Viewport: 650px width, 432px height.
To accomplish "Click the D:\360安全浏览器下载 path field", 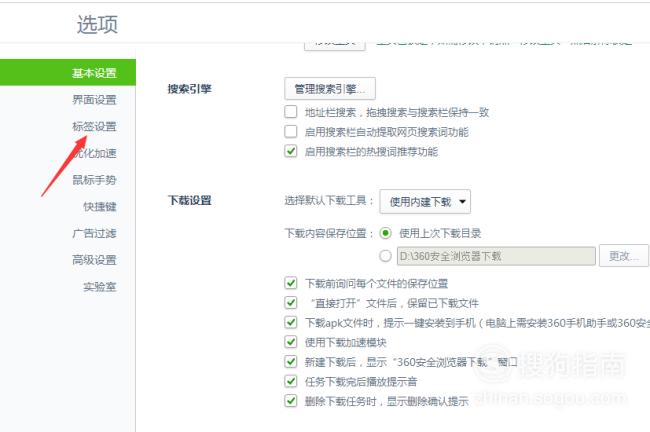I will tap(496, 256).
